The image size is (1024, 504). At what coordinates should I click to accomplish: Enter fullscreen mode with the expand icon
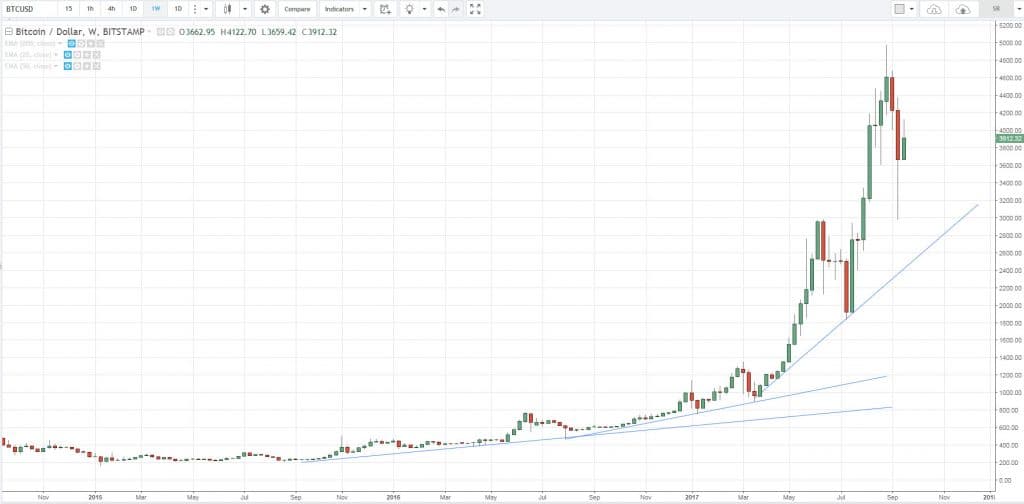[476, 9]
